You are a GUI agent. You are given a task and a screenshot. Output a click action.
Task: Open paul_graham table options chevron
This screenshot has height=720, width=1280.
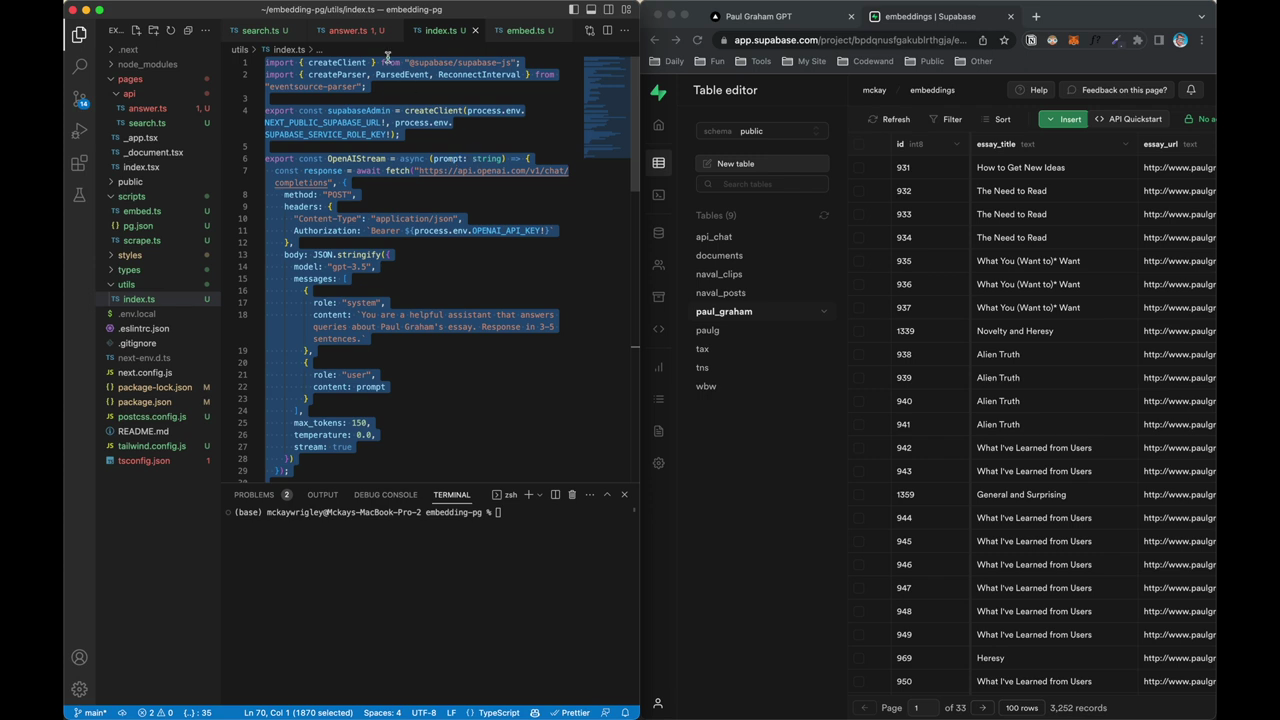[x=824, y=312]
